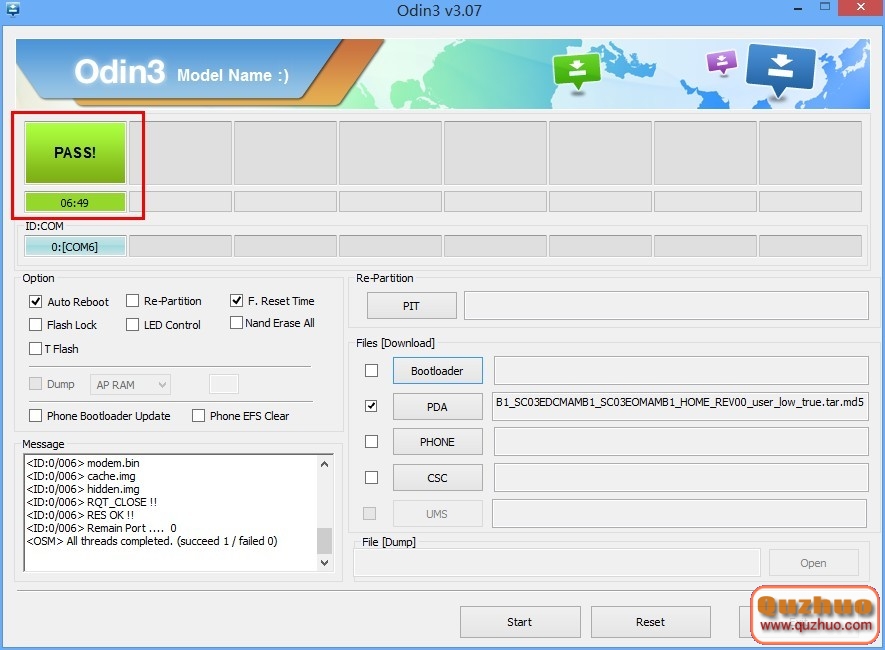The height and width of the screenshot is (650, 885).
Task: Enable Phone Bootloader Update checkbox
Action: click(x=36, y=416)
